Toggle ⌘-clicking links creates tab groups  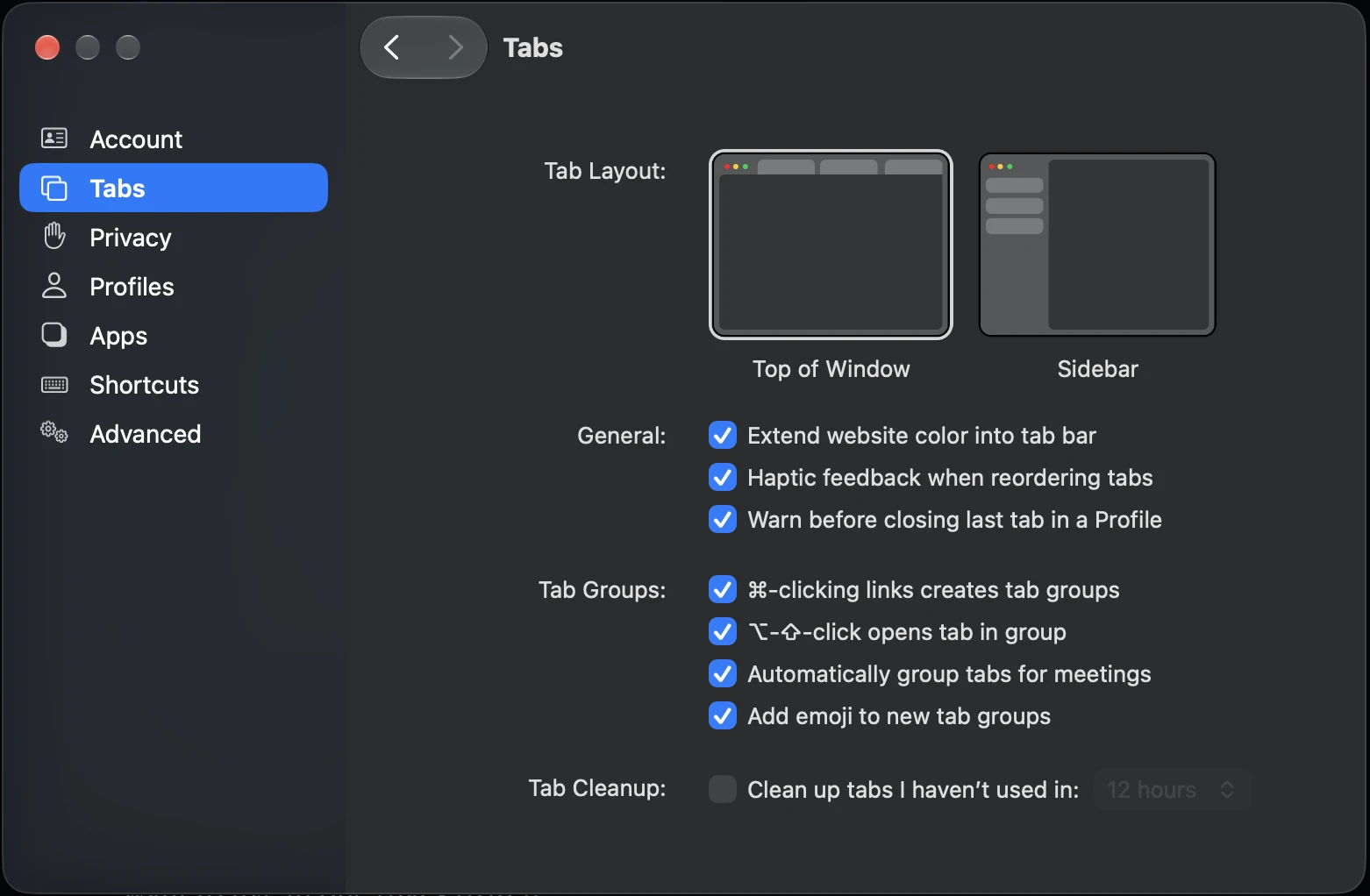click(723, 589)
